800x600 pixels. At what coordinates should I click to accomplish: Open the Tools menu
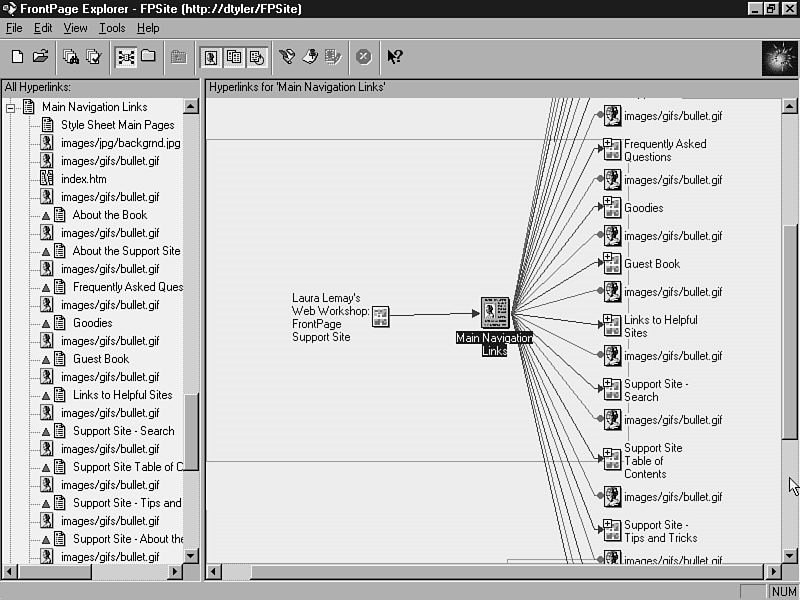point(112,28)
